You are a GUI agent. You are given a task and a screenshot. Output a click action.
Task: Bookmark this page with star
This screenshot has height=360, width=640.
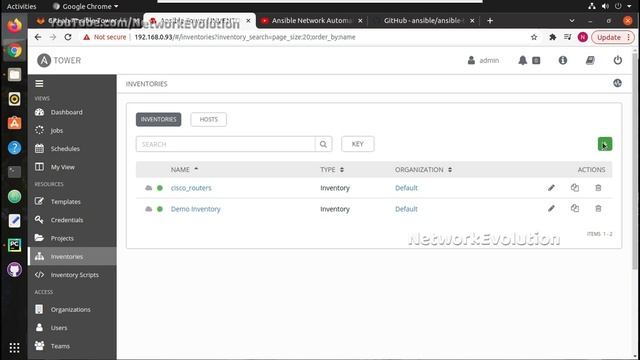534,37
